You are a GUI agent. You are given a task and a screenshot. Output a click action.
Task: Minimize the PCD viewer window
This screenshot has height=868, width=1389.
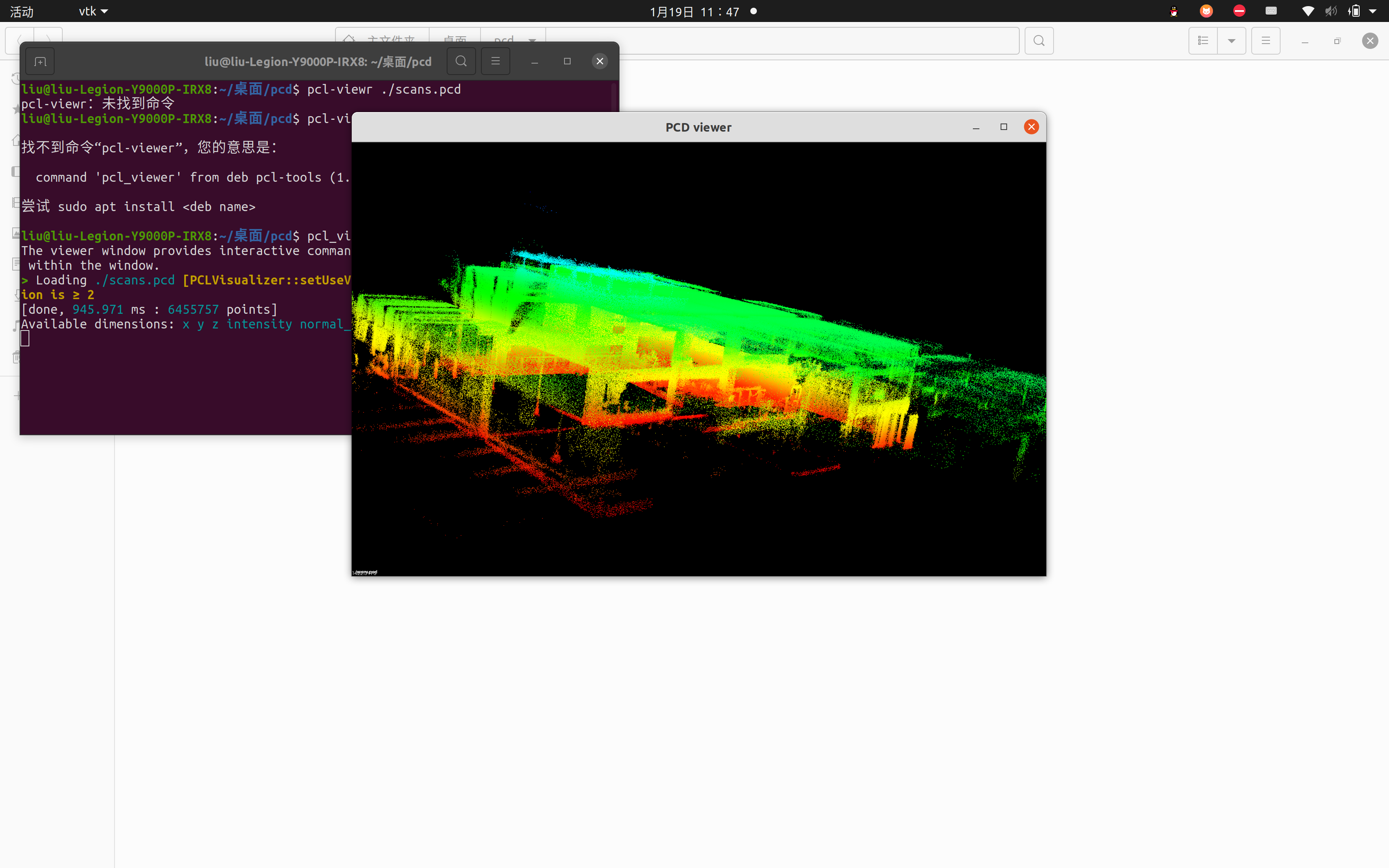point(976,128)
